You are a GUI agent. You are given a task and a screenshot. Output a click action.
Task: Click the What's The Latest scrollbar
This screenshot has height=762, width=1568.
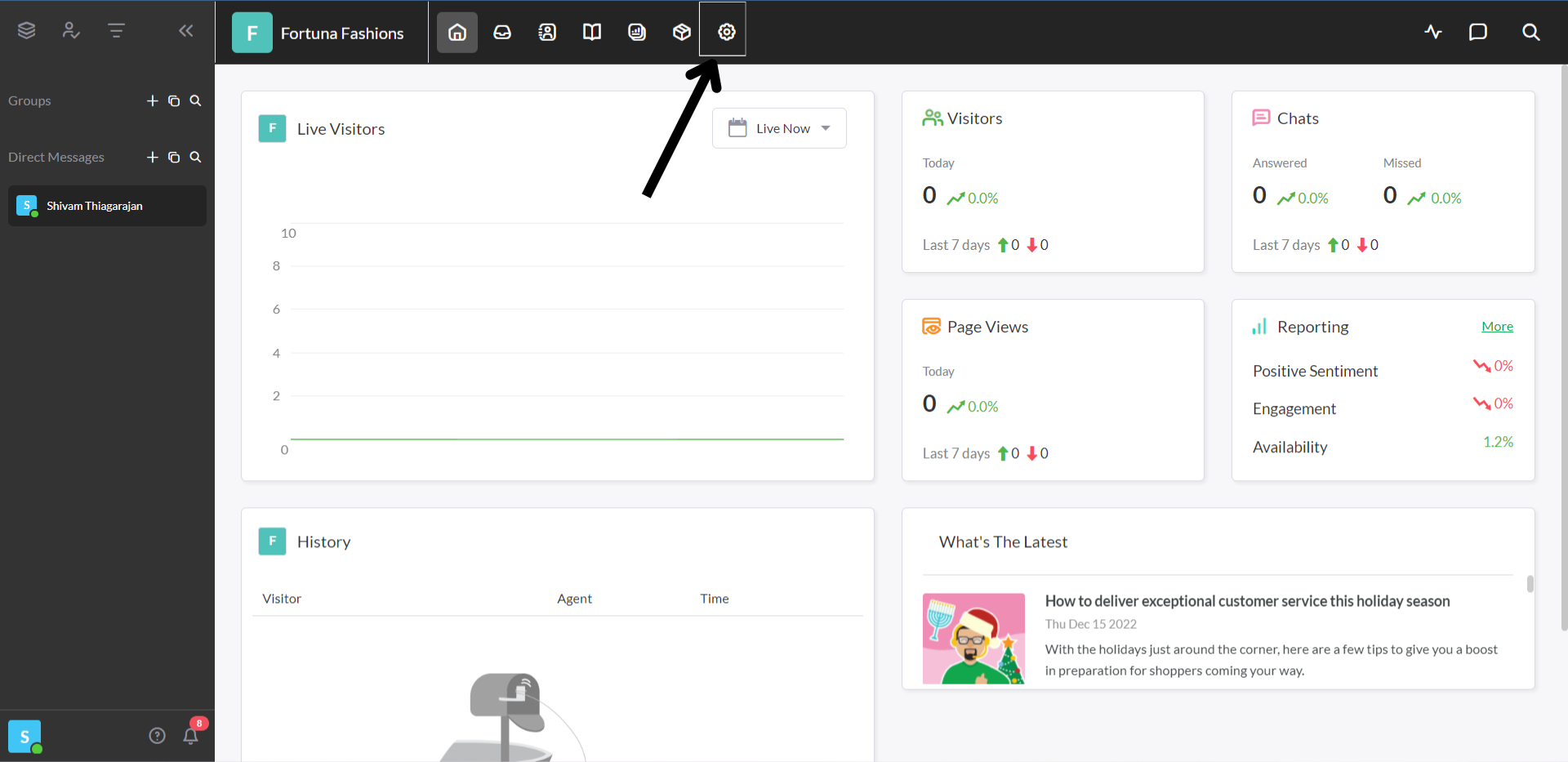pyautogui.click(x=1530, y=584)
